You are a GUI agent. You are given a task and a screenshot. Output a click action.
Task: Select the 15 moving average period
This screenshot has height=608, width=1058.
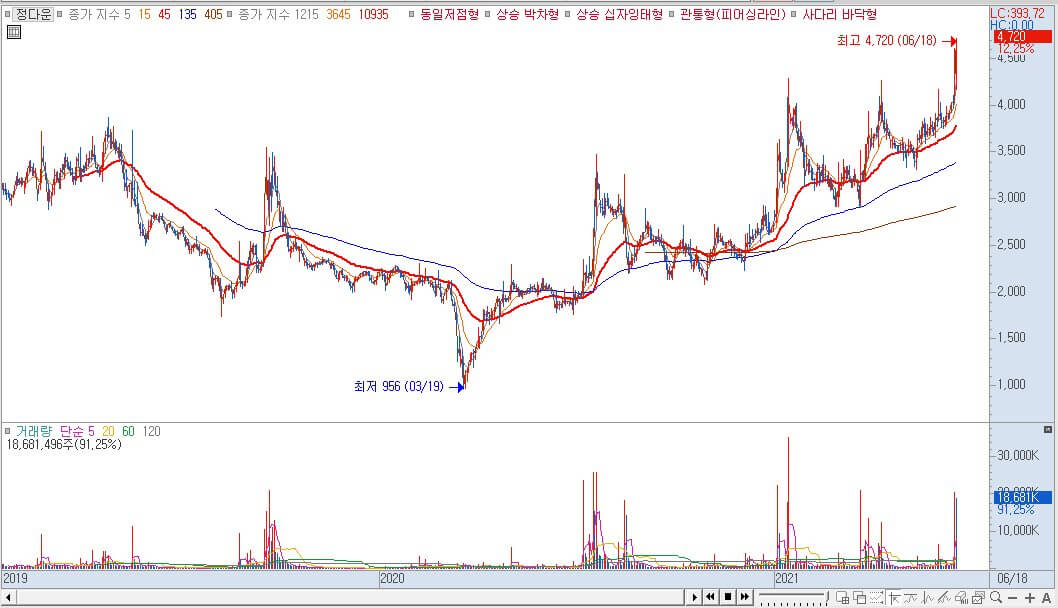point(144,14)
